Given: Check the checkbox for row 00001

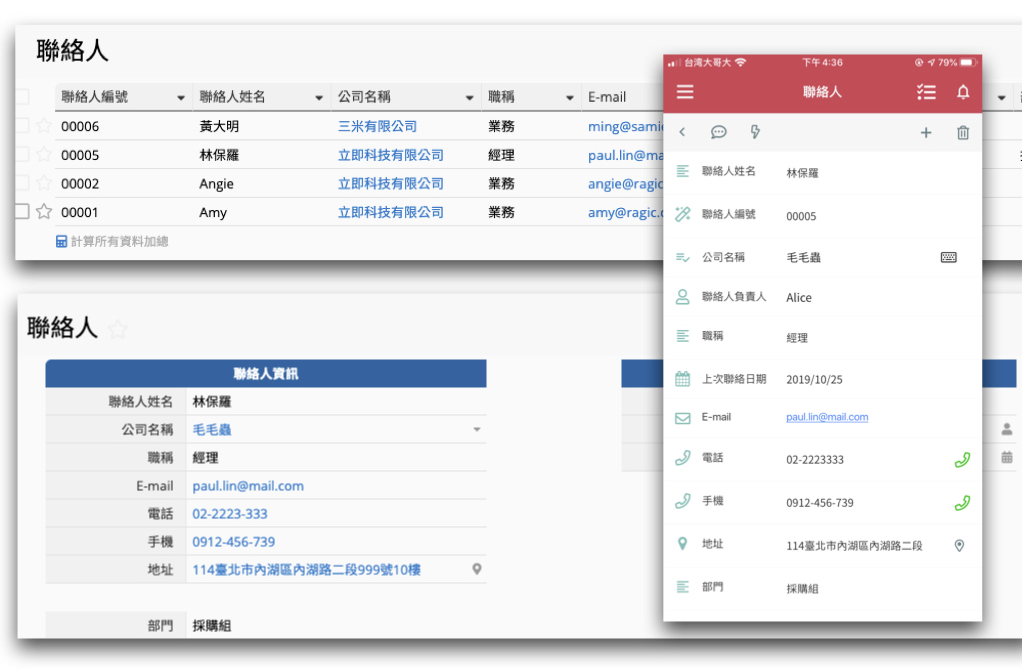Looking at the screenshot, I should point(22,212).
